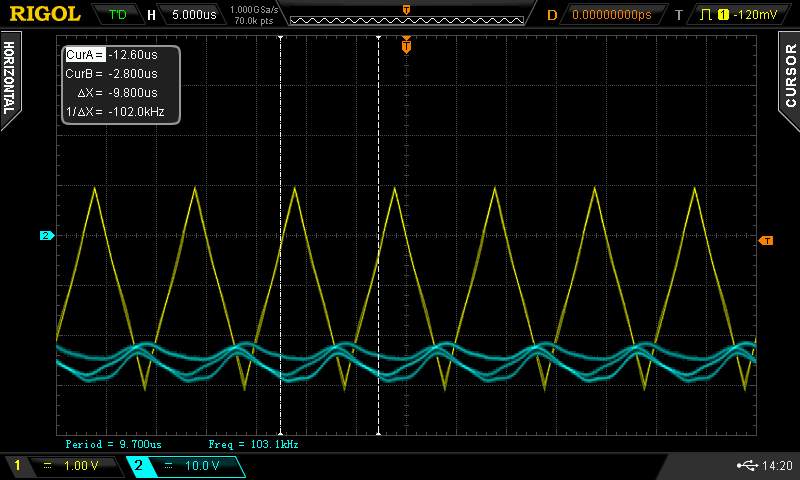This screenshot has width=800, height=480.
Task: Click the trigger level marker on right edge
Action: [766, 240]
